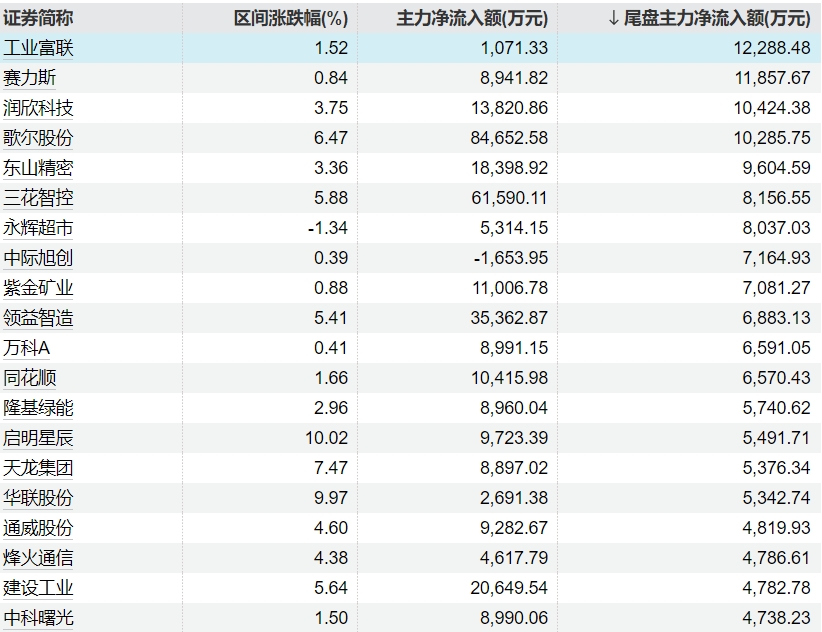Click the 隆基绿能 stock link
This screenshot has height=632, width=822.
[x=38, y=408]
